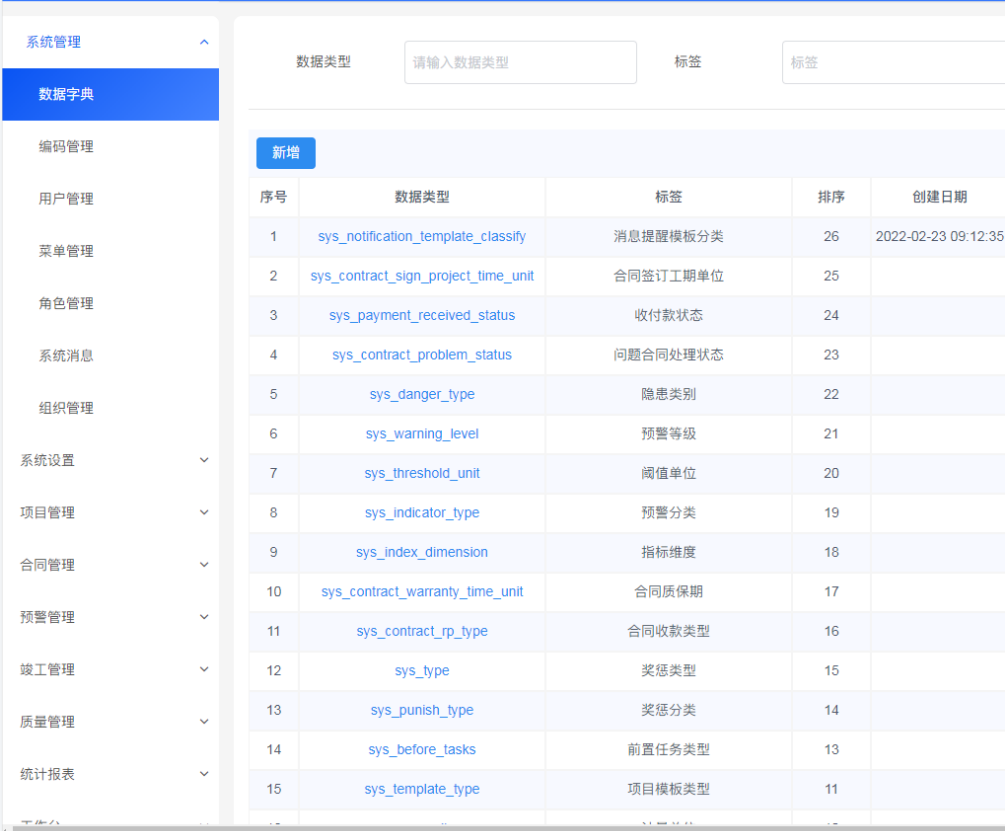Open sys_threshold_unit link
The height and width of the screenshot is (831, 1005).
422,473
